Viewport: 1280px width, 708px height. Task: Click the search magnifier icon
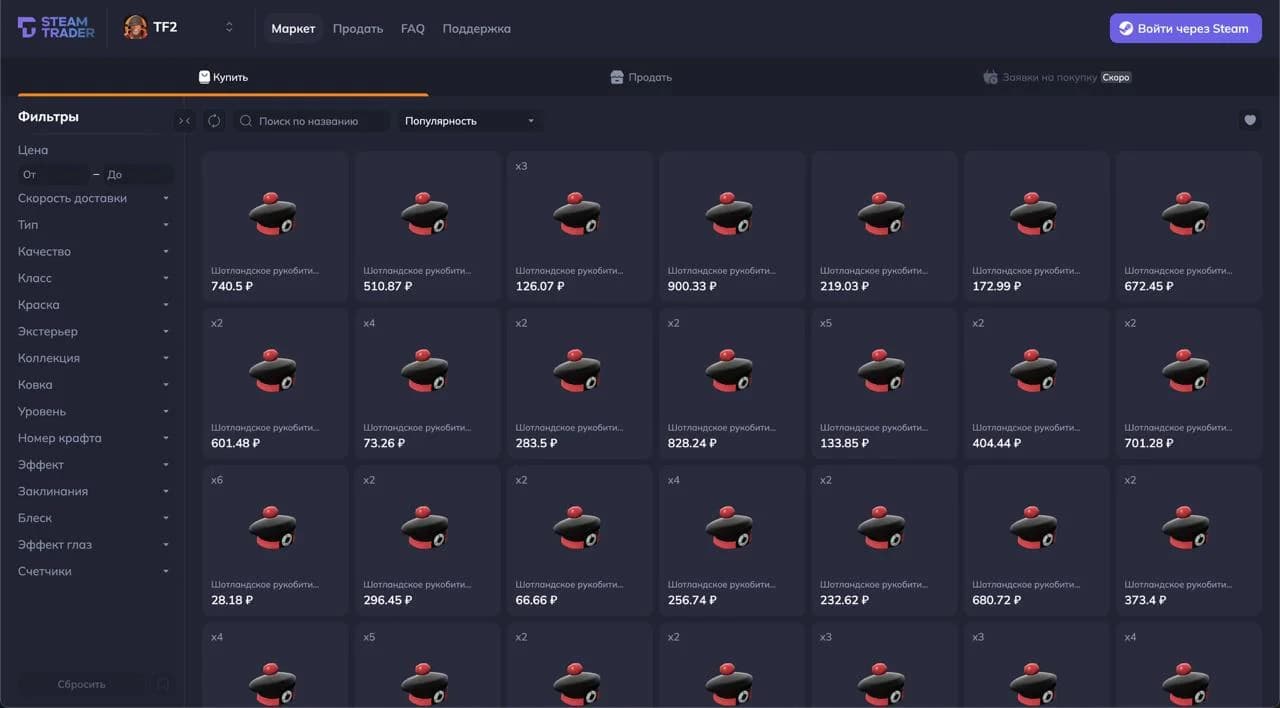pos(246,121)
